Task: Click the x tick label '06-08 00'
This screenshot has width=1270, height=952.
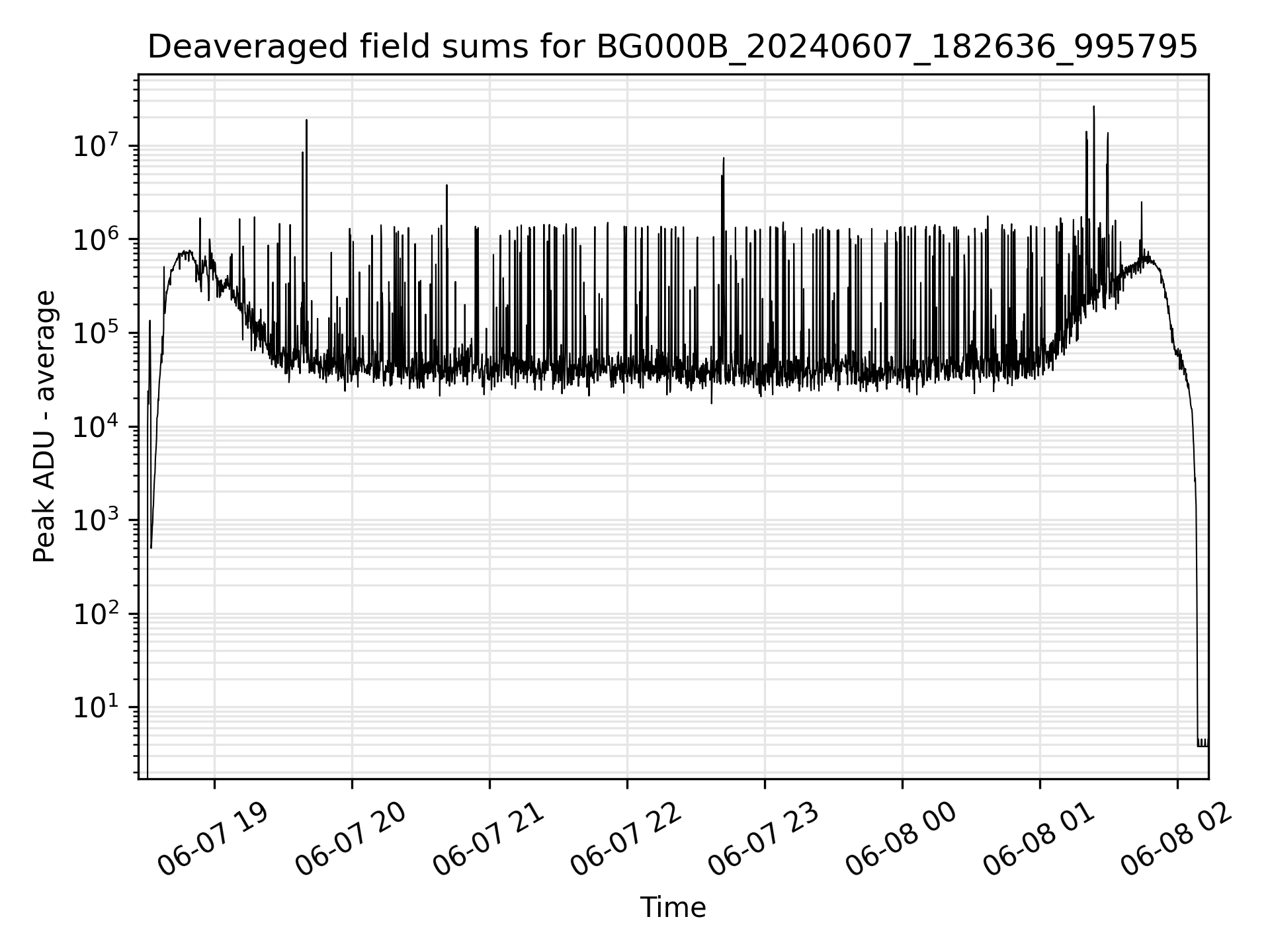Action: (x=901, y=839)
